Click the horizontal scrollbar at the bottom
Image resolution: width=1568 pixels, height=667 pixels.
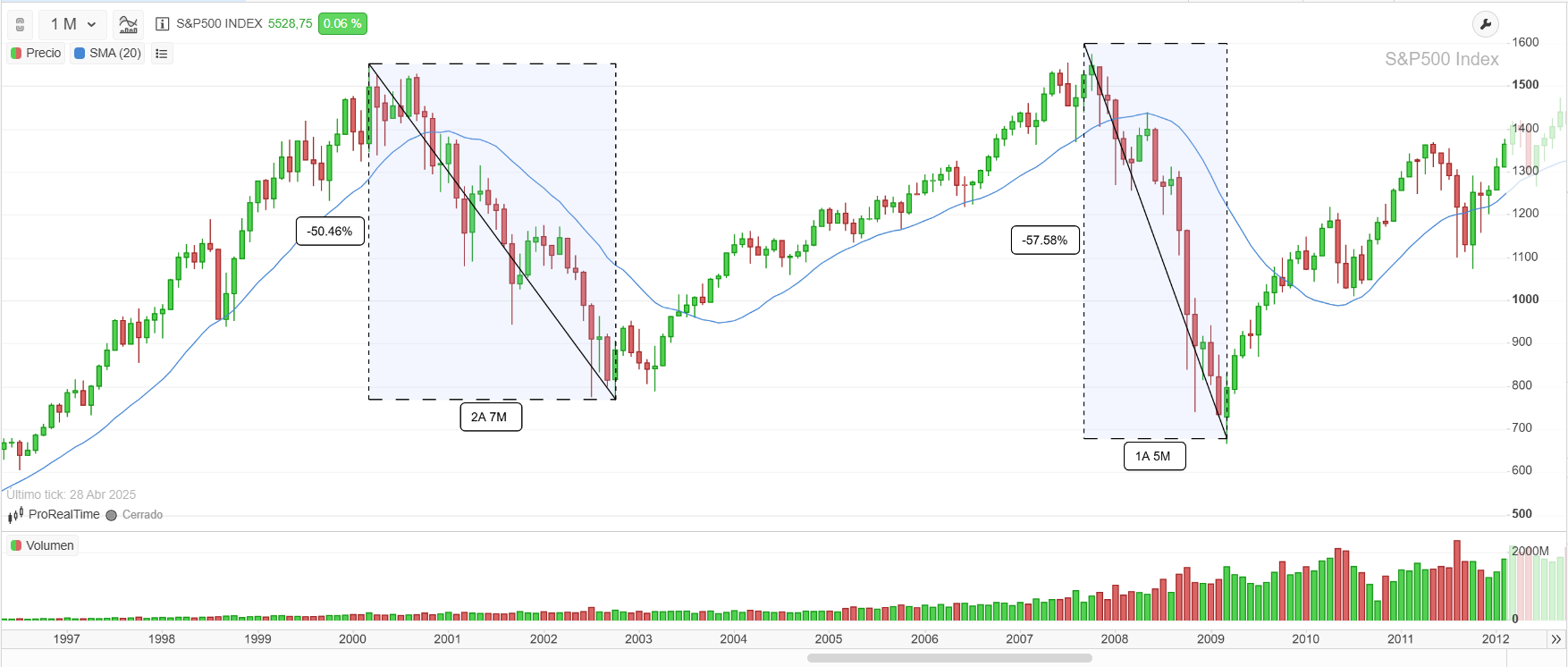pyautogui.click(x=948, y=657)
